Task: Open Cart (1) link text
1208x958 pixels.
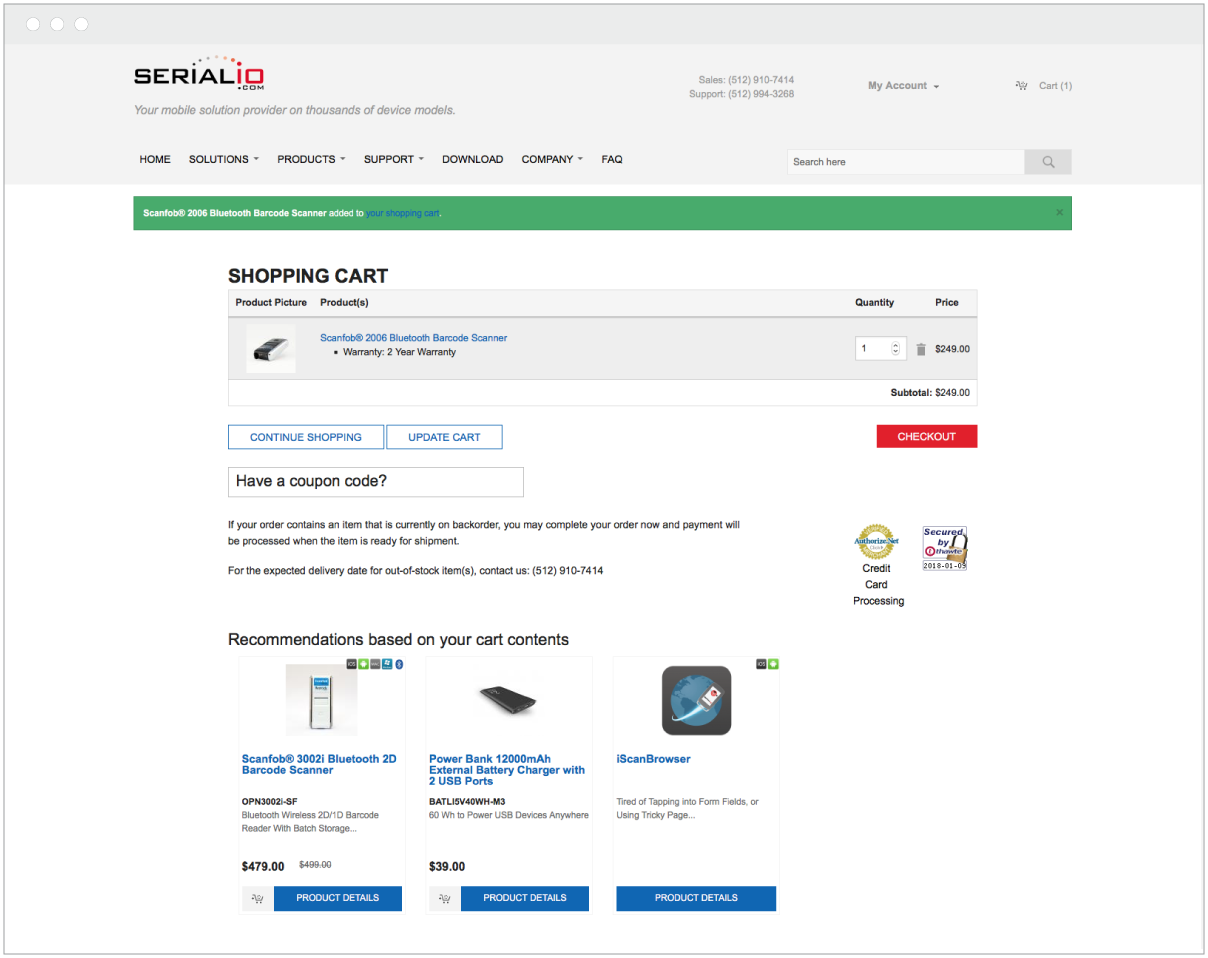Action: click(1055, 86)
